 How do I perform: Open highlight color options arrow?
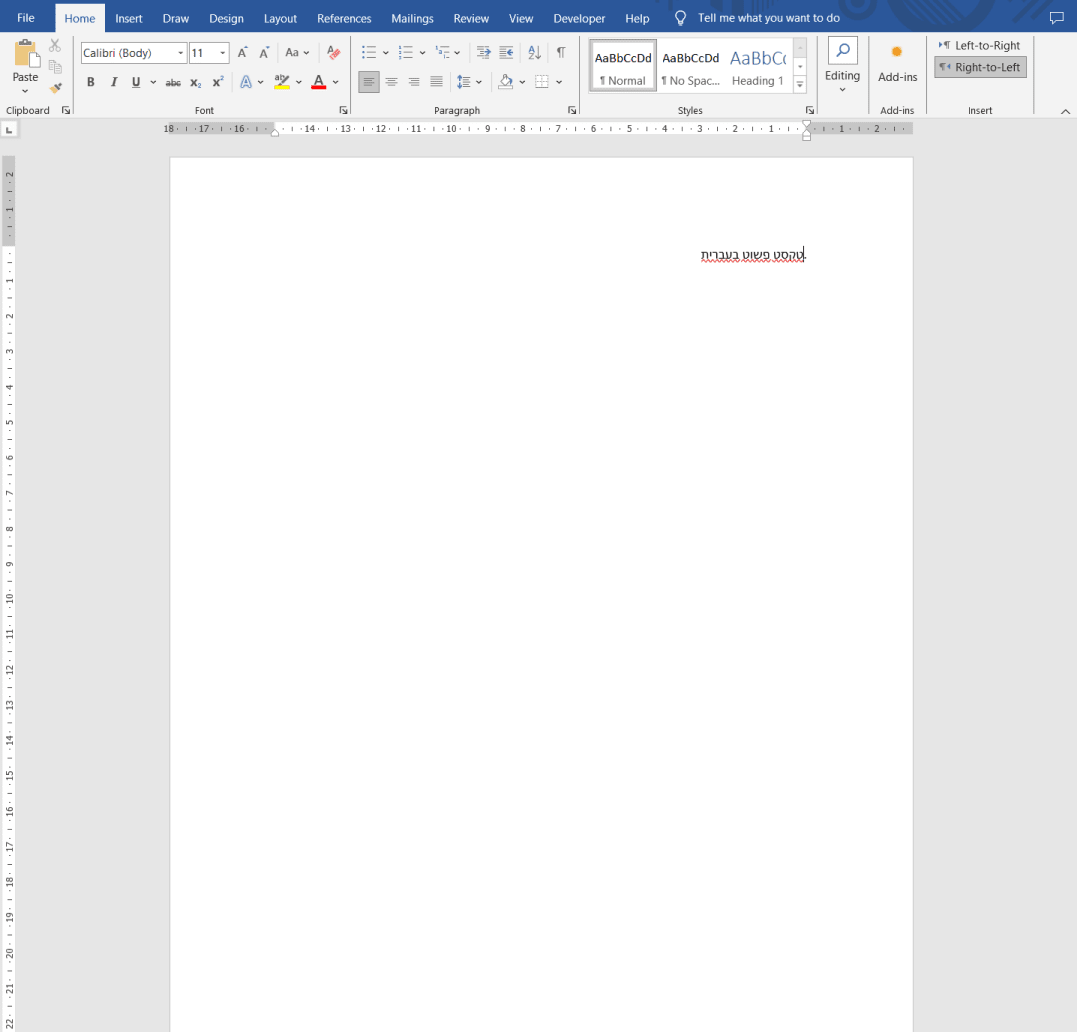(299, 82)
